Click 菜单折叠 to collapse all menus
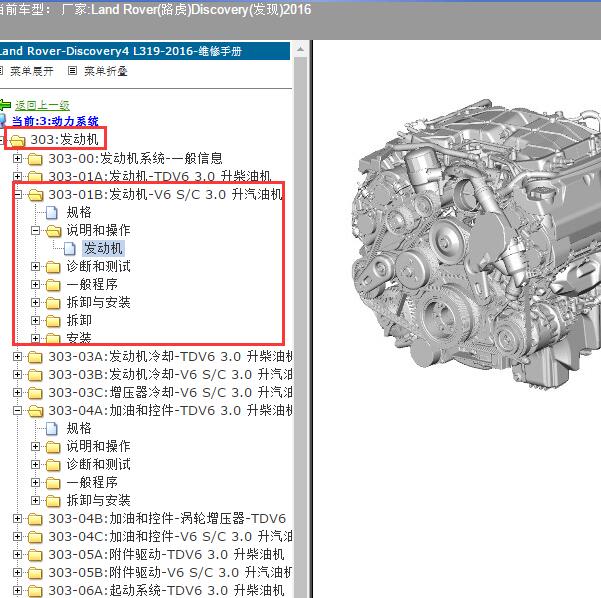 [106, 71]
